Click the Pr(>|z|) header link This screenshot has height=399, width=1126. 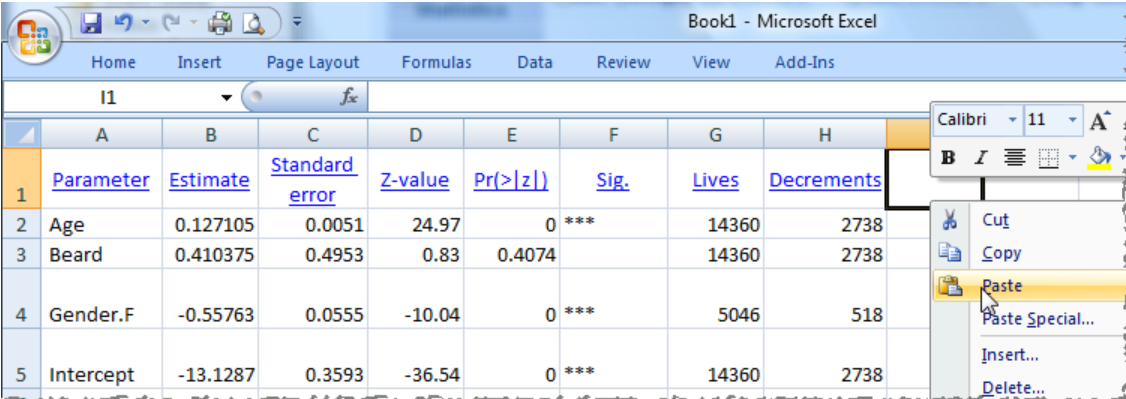pyautogui.click(x=511, y=180)
